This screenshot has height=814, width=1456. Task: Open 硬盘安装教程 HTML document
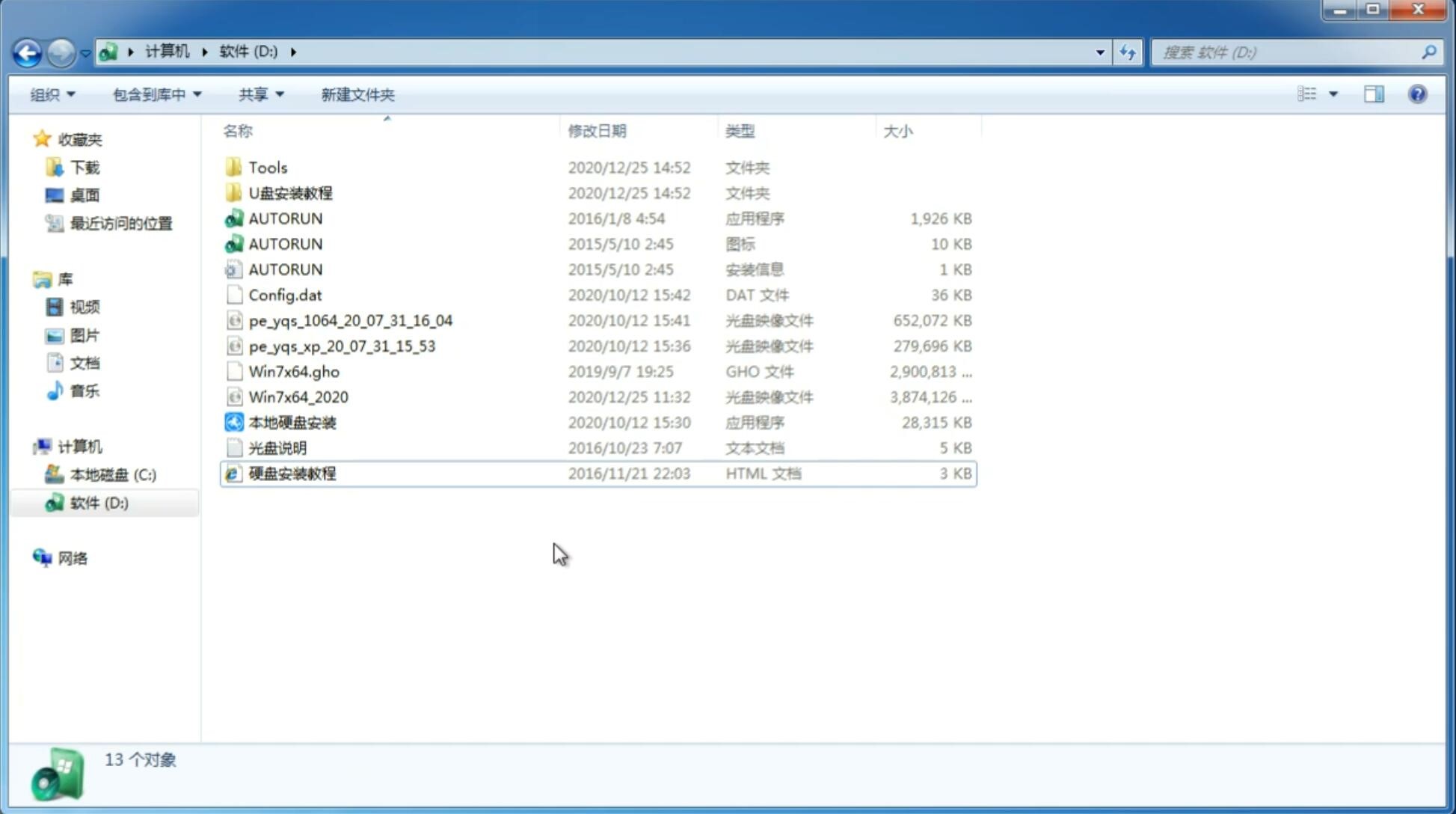[292, 473]
